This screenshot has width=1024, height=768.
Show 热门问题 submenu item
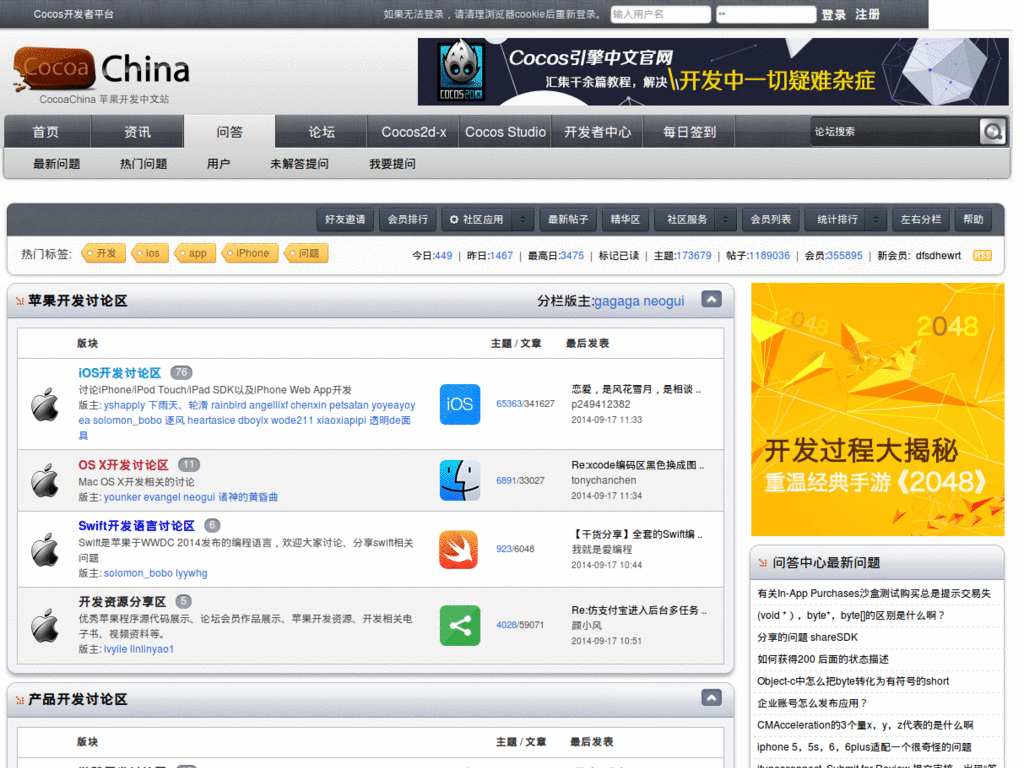click(x=144, y=164)
